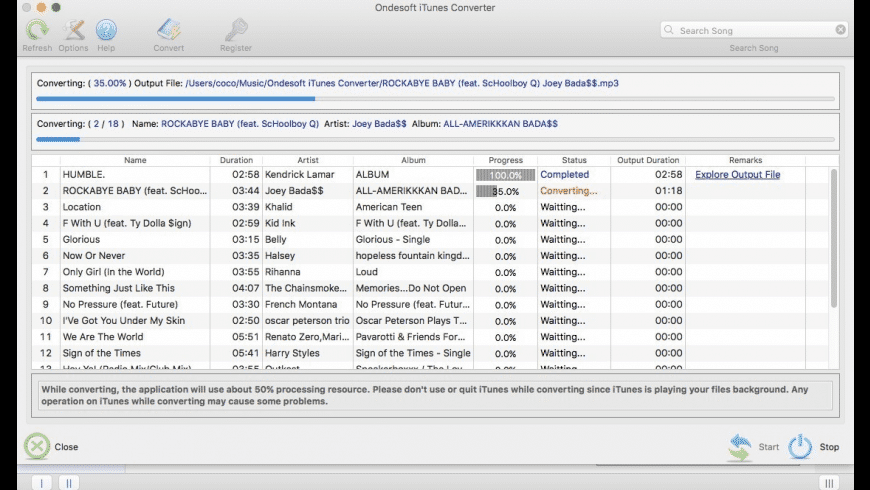Screen dimensions: 870x490
Task: Clear the search field with X icon
Action: pos(841,30)
